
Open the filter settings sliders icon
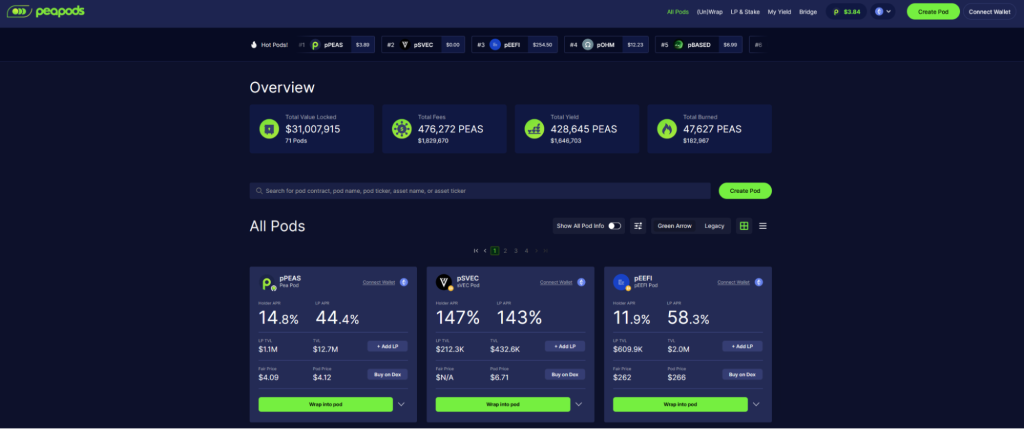pos(638,226)
